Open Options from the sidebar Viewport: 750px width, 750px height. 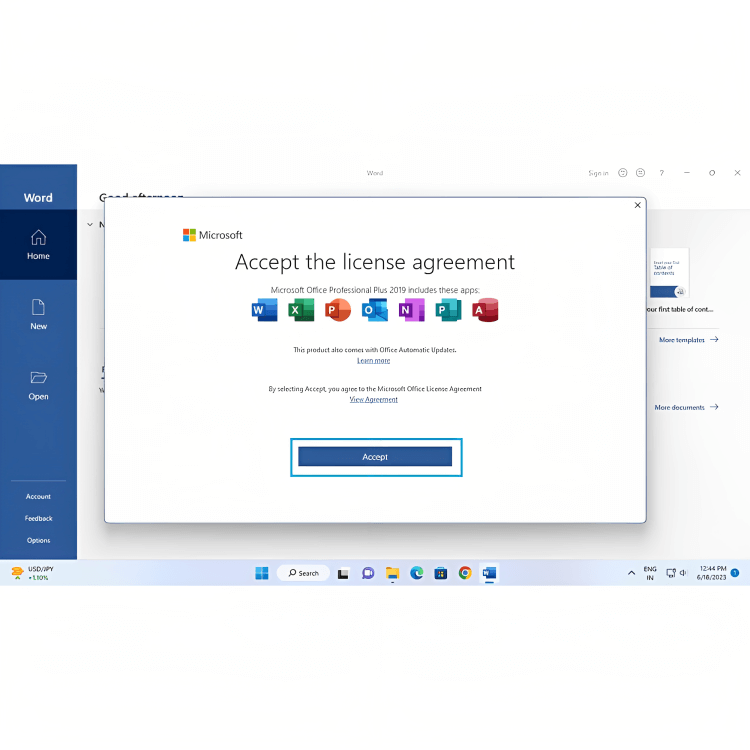pyautogui.click(x=38, y=540)
